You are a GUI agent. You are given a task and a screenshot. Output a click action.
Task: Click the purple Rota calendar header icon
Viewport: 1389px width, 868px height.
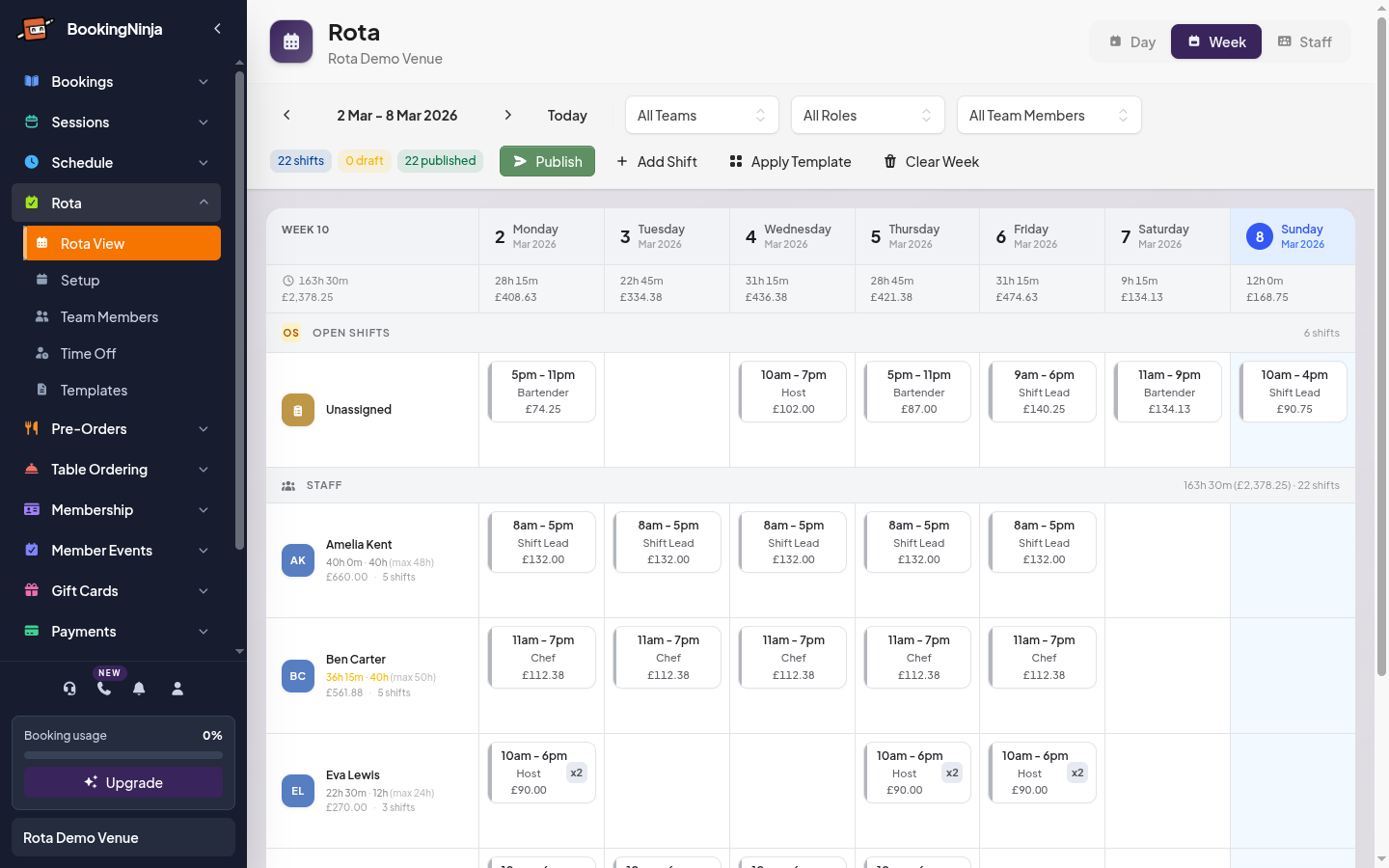click(291, 42)
